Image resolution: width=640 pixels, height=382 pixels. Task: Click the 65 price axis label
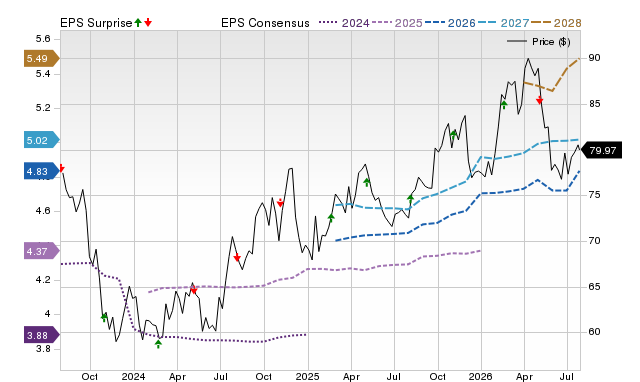(594, 286)
